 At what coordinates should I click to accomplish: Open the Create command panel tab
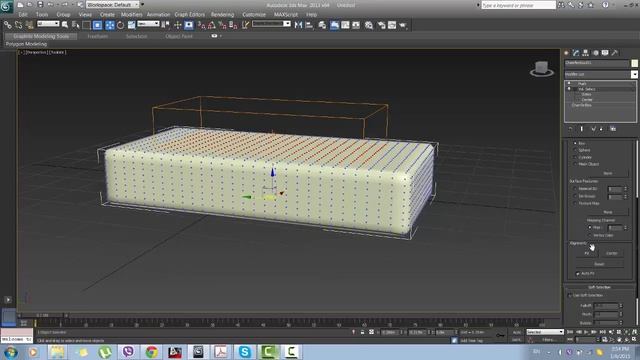tap(566, 53)
